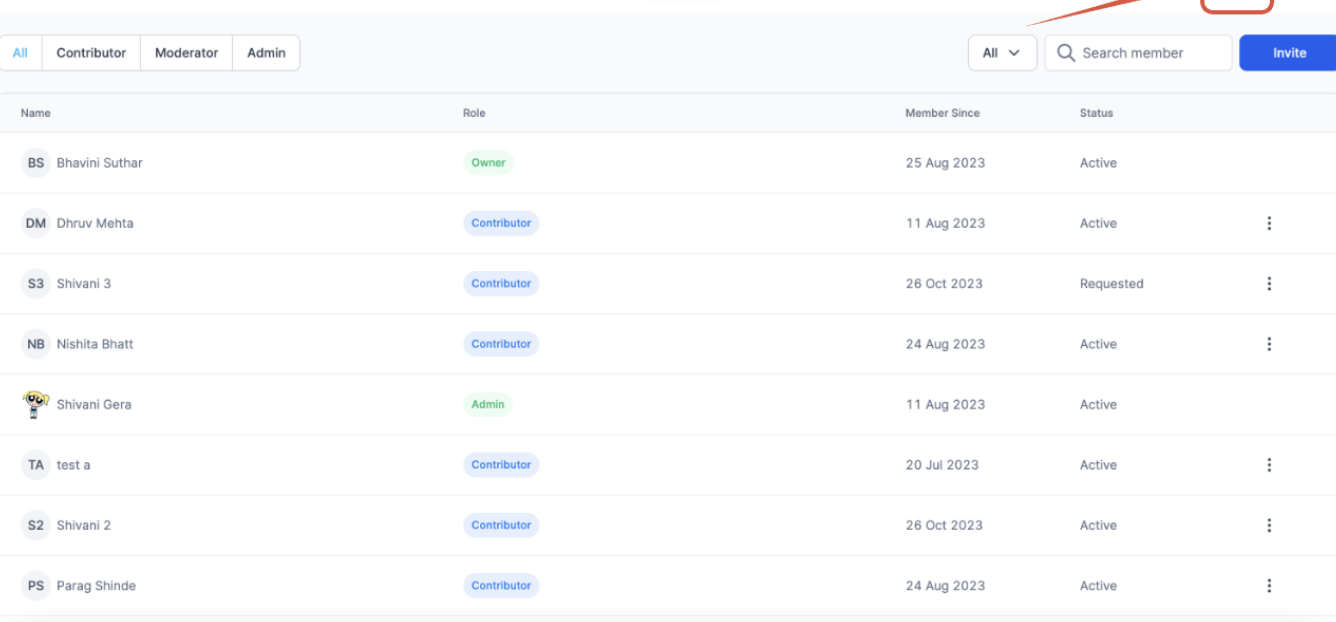This screenshot has width=1336, height=622.
Task: Click Nishita Bhatt's 24 Aug 2023 date
Action: 945,344
